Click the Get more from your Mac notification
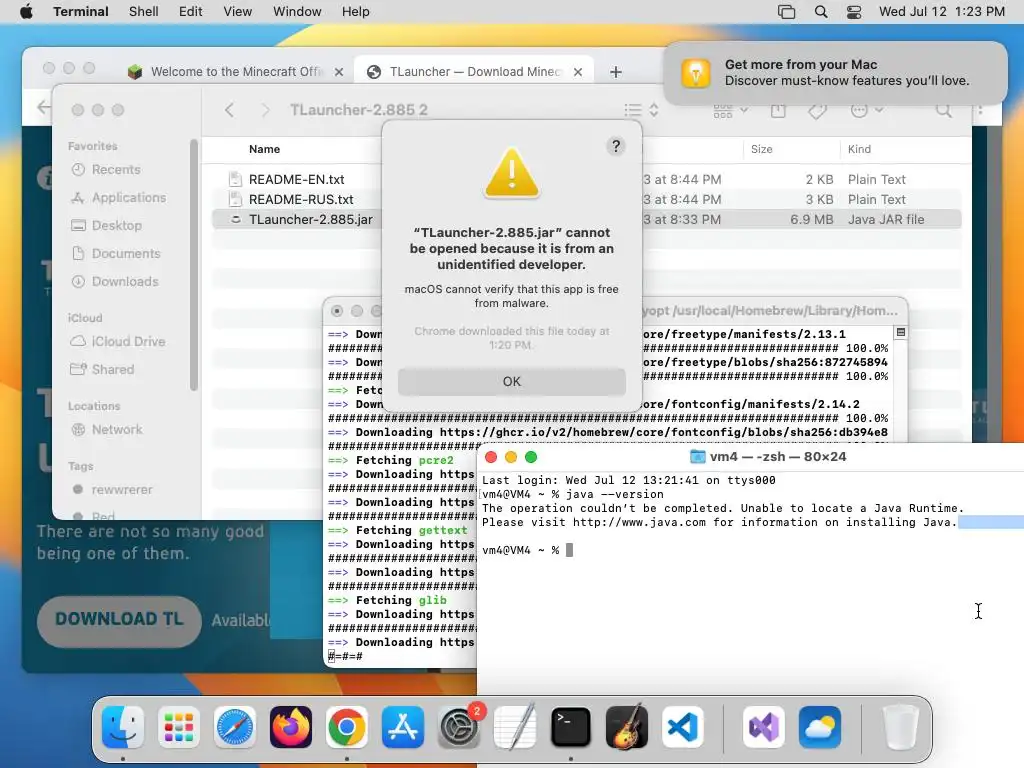1024x768 pixels. point(835,72)
